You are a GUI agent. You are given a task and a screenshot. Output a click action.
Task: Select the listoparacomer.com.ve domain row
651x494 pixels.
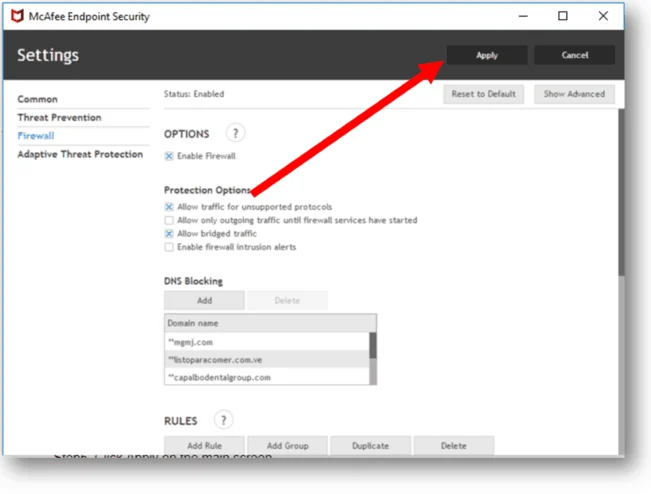tap(267, 359)
